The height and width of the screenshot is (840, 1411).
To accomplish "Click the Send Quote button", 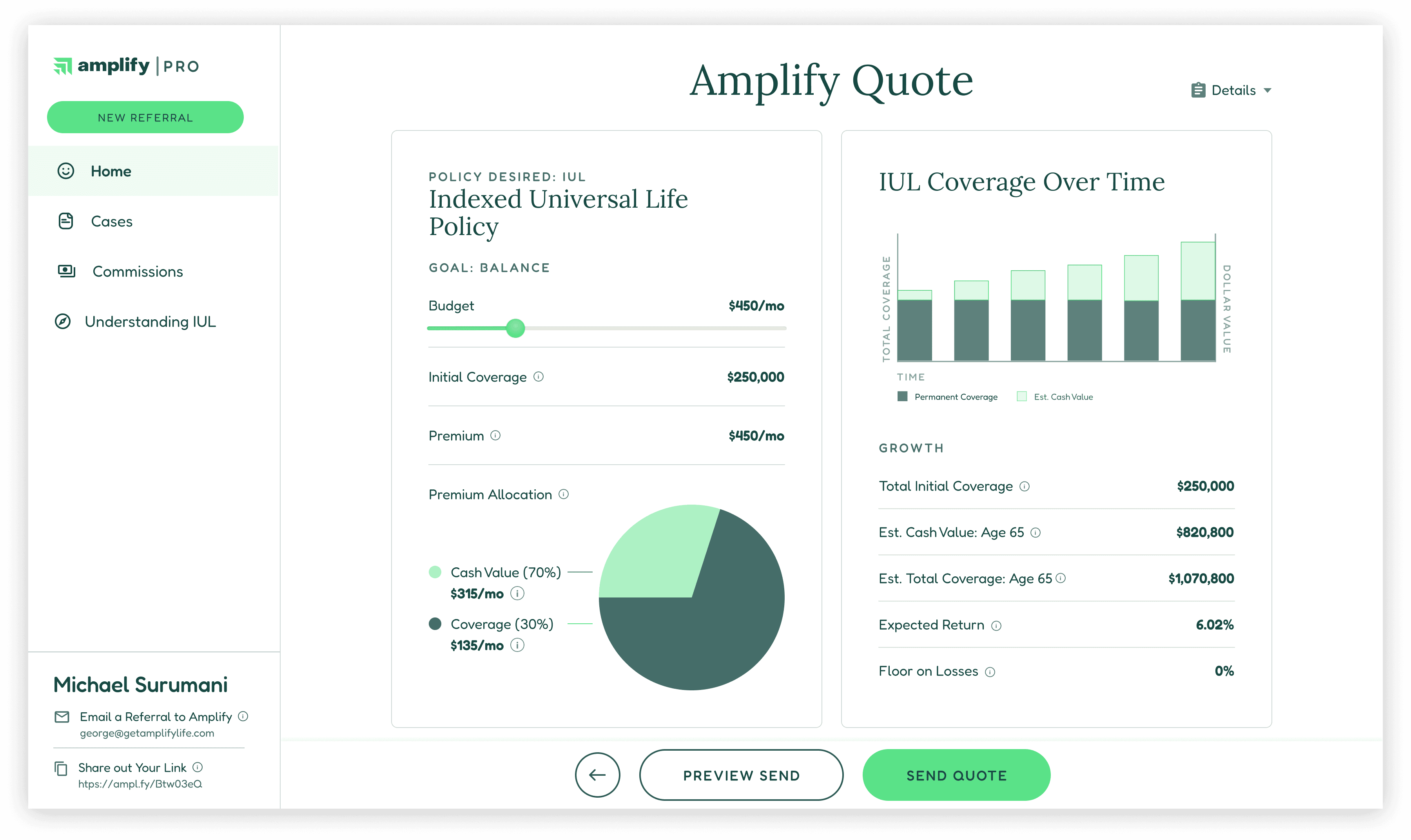I will 956,775.
